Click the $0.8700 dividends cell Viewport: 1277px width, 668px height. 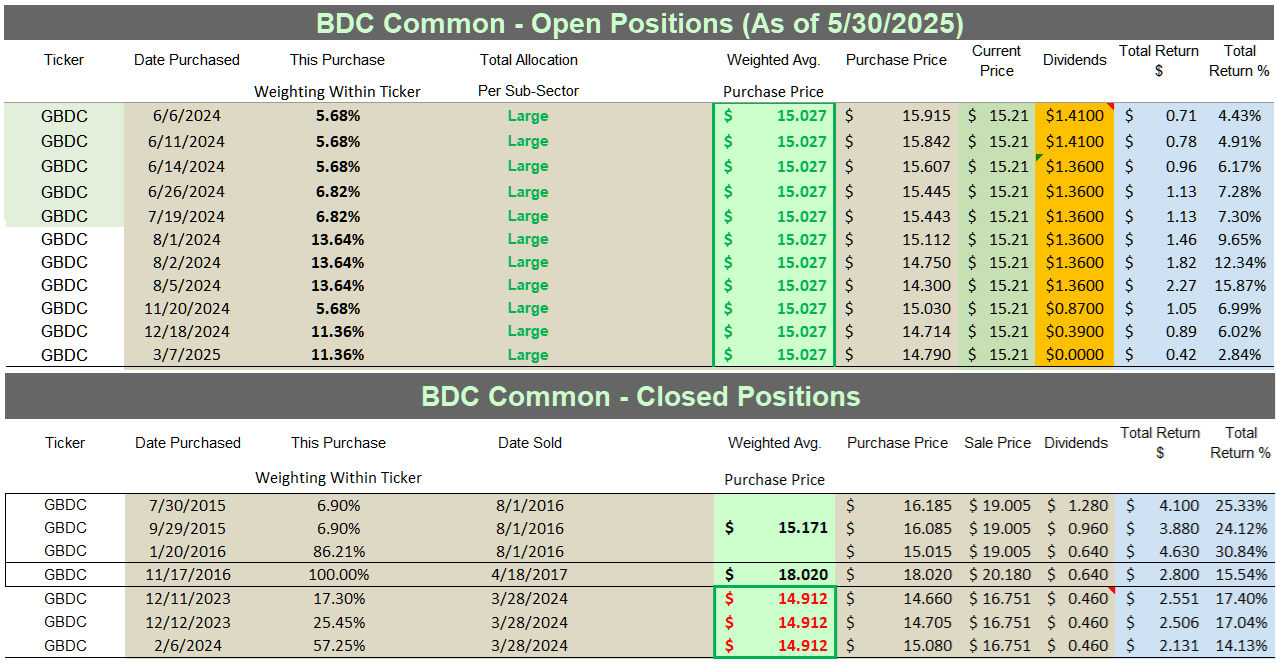point(1075,308)
